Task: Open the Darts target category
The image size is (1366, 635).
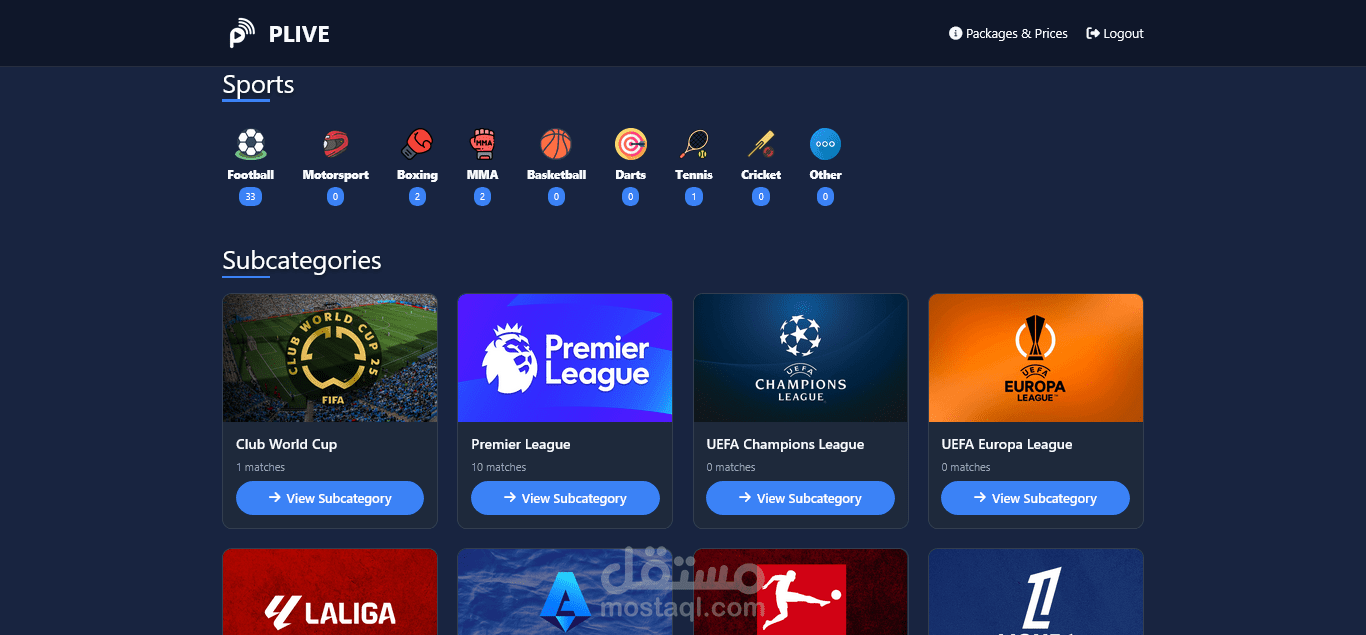Action: [x=630, y=144]
